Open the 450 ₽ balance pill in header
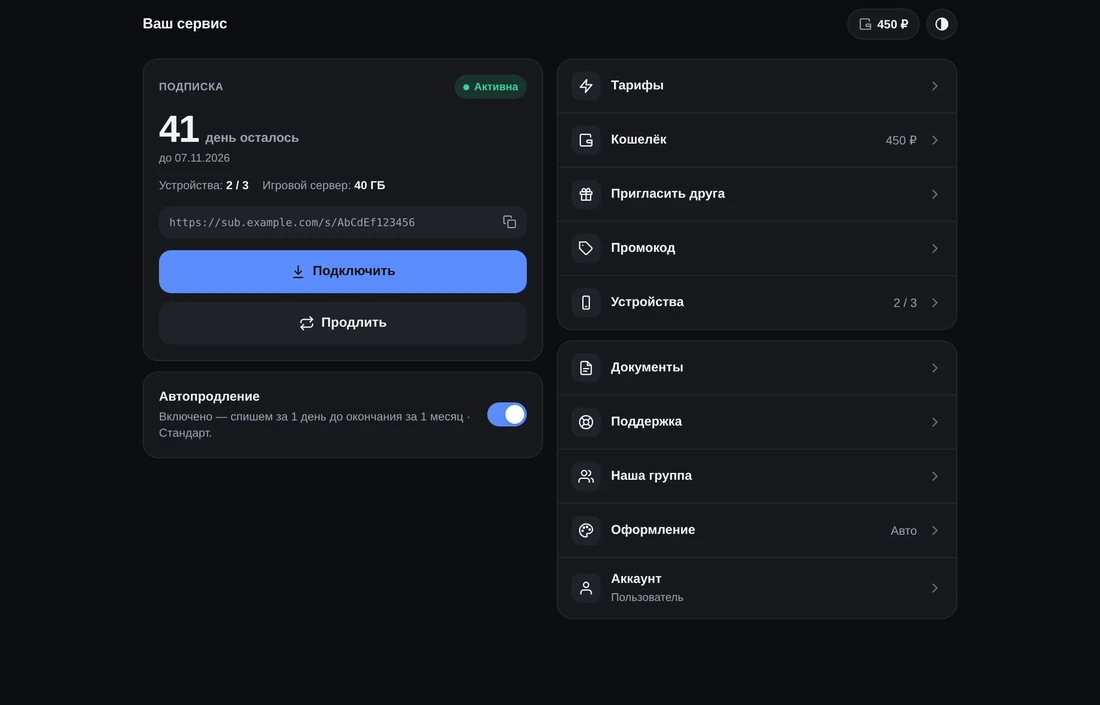 (x=883, y=24)
